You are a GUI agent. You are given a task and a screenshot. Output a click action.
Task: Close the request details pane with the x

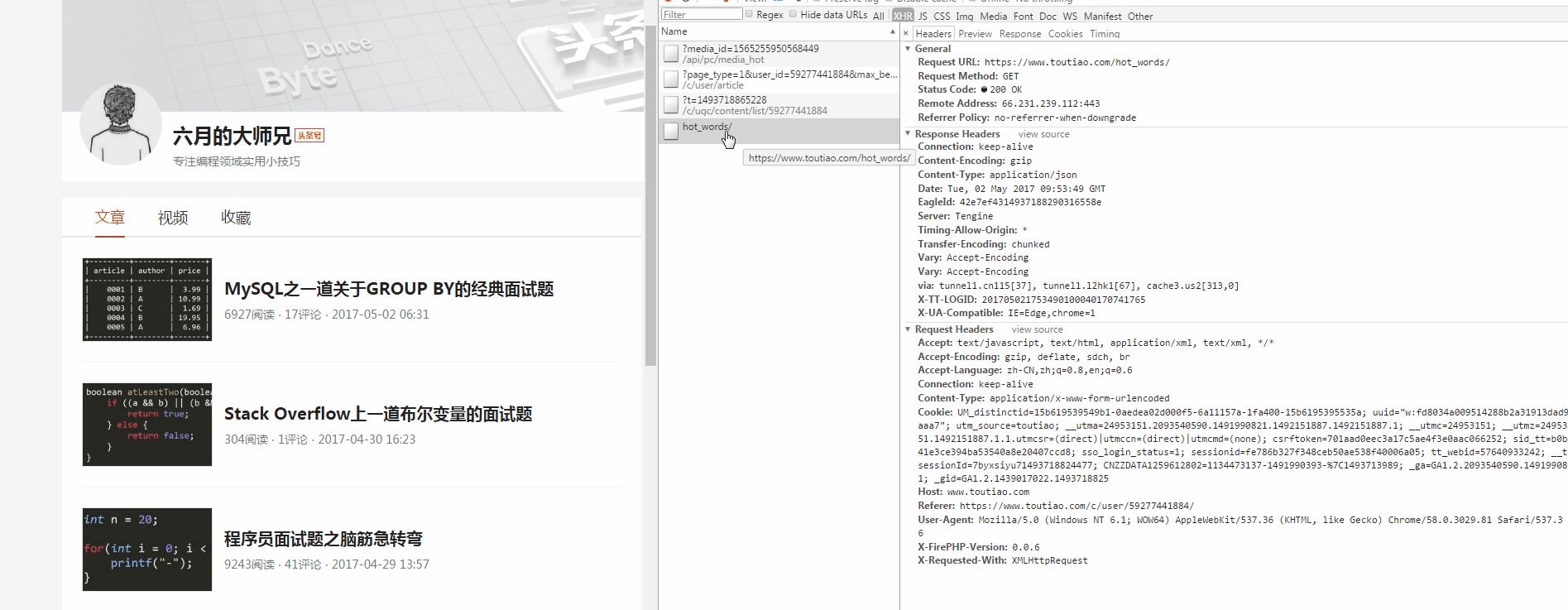coord(906,33)
